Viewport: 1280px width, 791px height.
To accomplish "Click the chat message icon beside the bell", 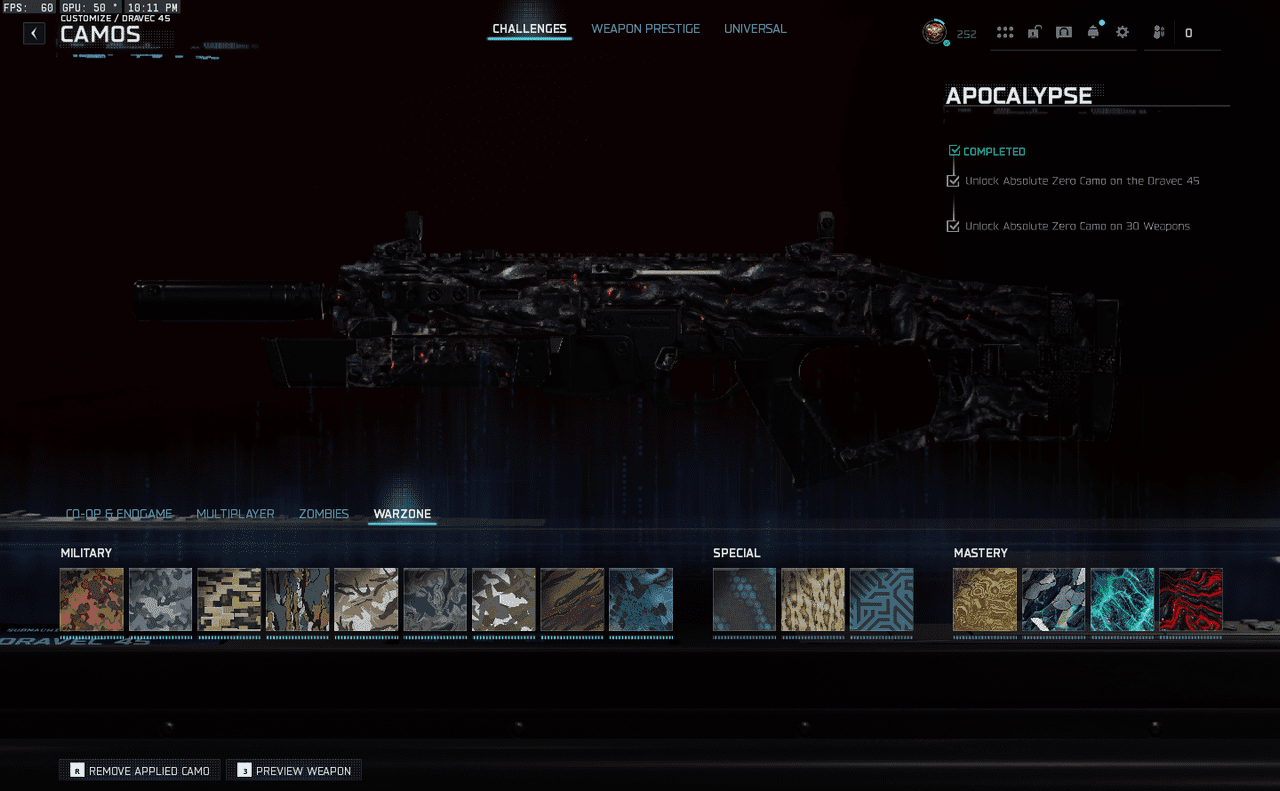I will click(x=1064, y=33).
